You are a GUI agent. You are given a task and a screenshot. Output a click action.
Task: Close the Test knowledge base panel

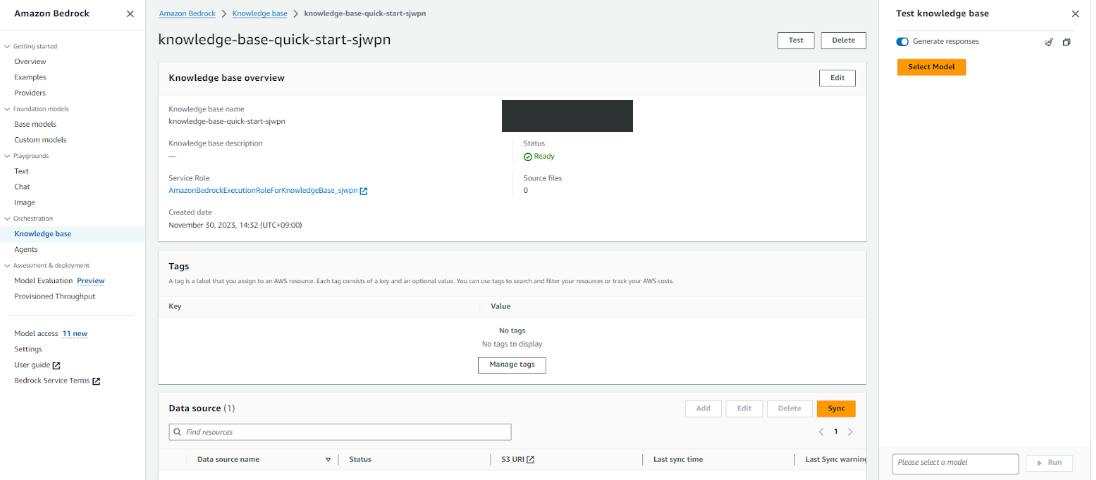pyautogui.click(x=1075, y=14)
